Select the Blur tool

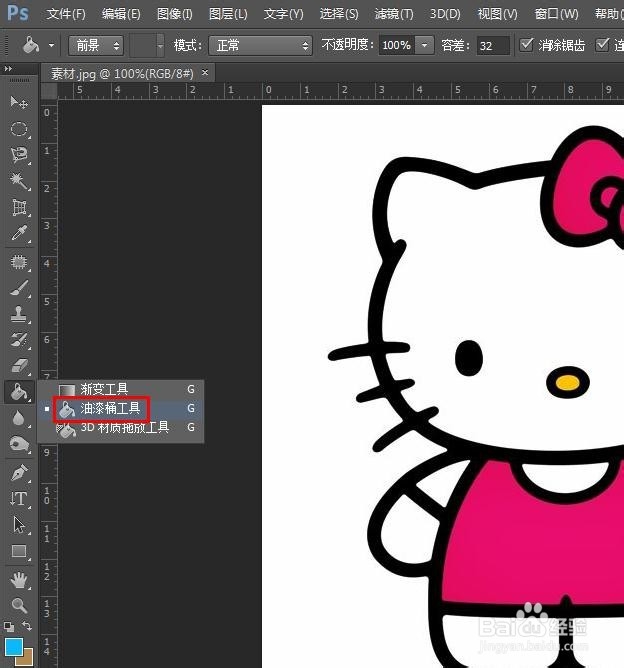19,418
